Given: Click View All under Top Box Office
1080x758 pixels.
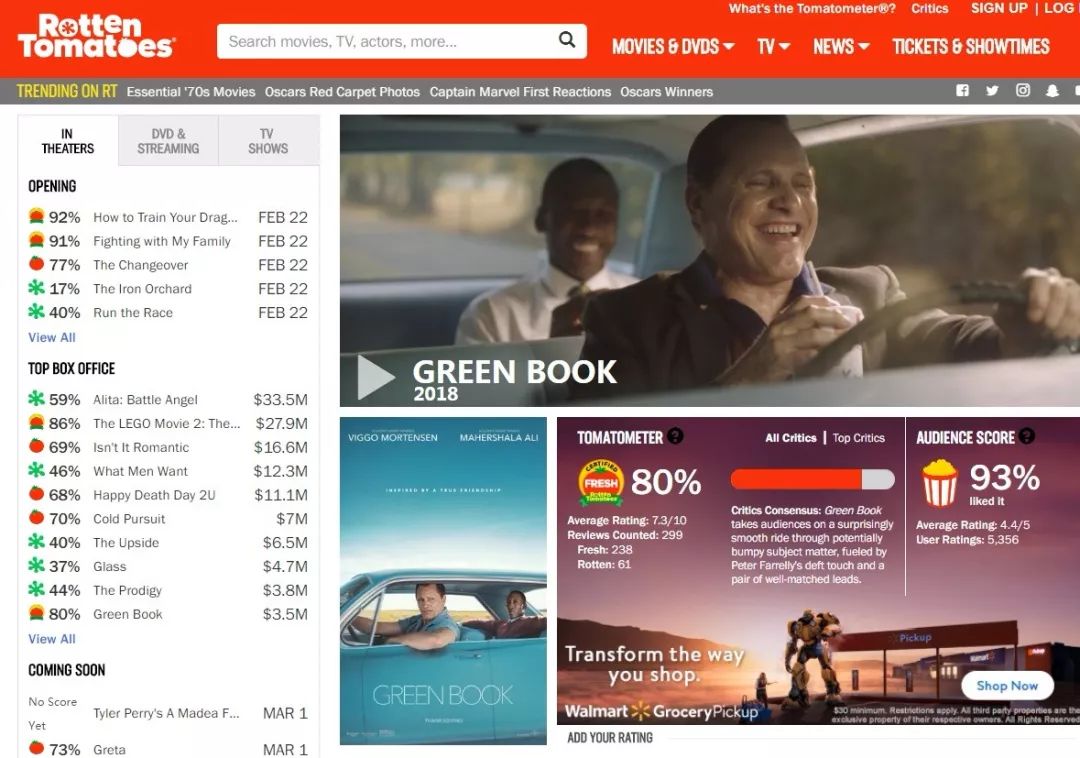Looking at the screenshot, I should pos(52,639).
